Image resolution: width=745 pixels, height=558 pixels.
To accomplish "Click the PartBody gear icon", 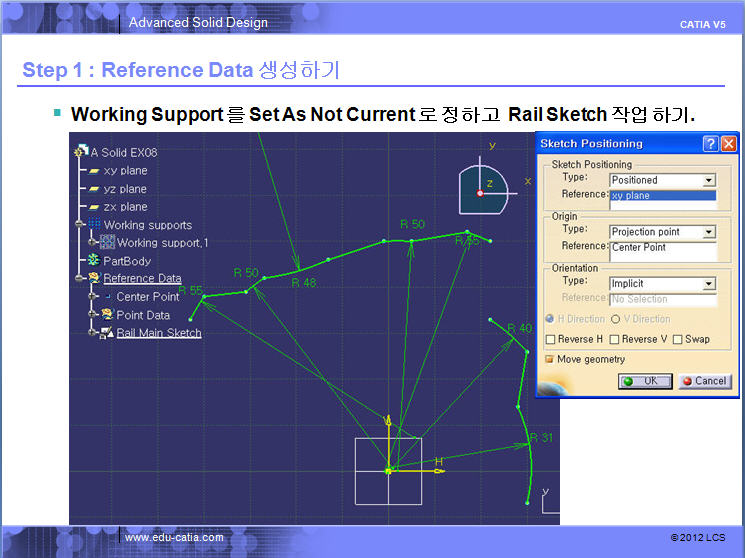I will [x=95, y=261].
